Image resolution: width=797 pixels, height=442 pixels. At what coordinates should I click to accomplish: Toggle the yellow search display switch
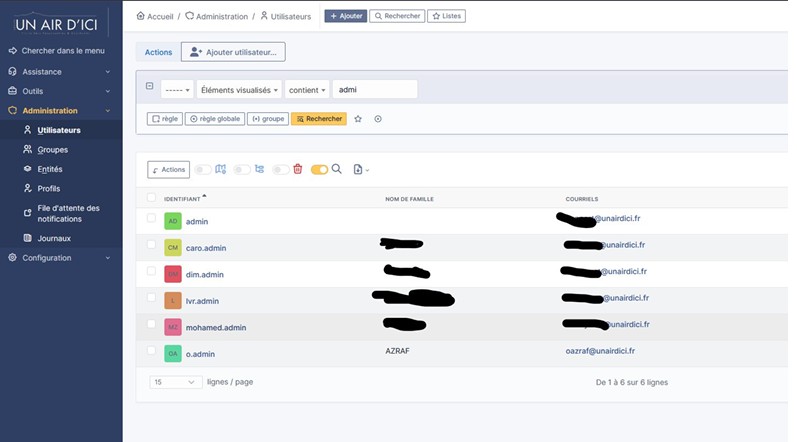[x=319, y=170]
